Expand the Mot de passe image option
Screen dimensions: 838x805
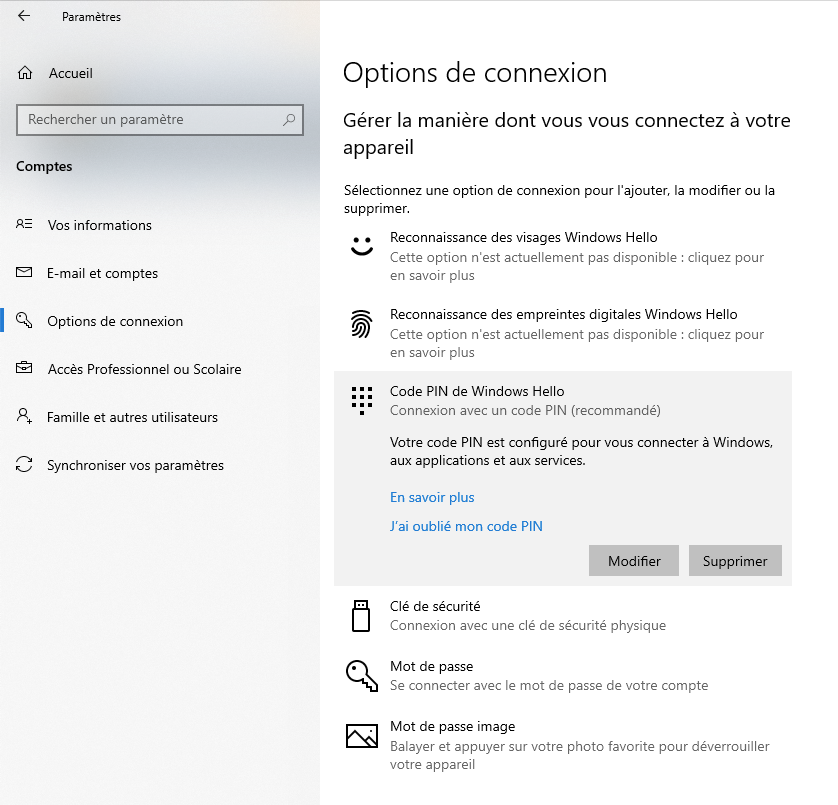coord(563,745)
